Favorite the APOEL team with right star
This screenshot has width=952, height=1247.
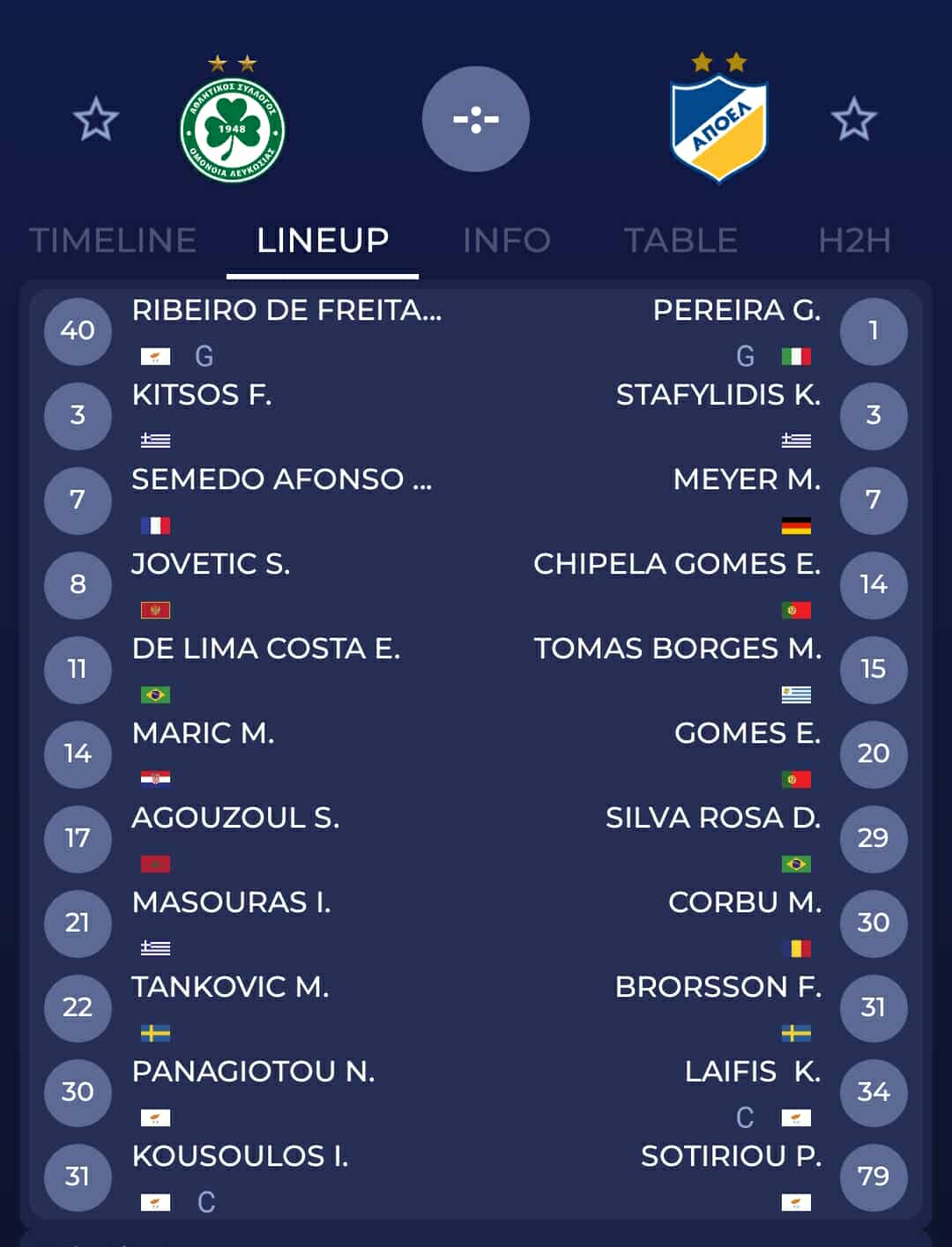[853, 120]
